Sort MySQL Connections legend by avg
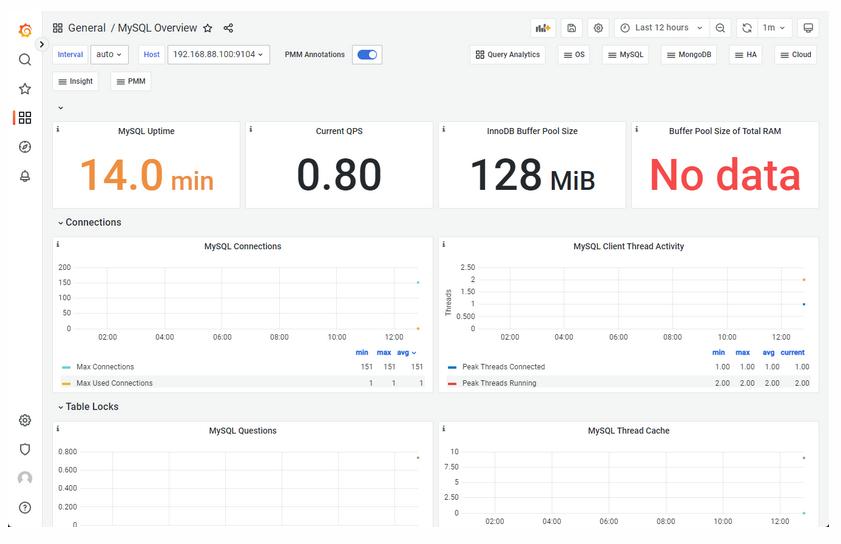This screenshot has height=544, width=841. coord(403,352)
